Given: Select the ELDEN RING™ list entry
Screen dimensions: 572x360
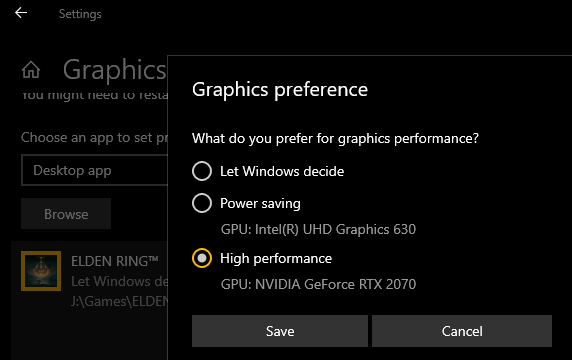Looking at the screenshot, I should [90, 281].
